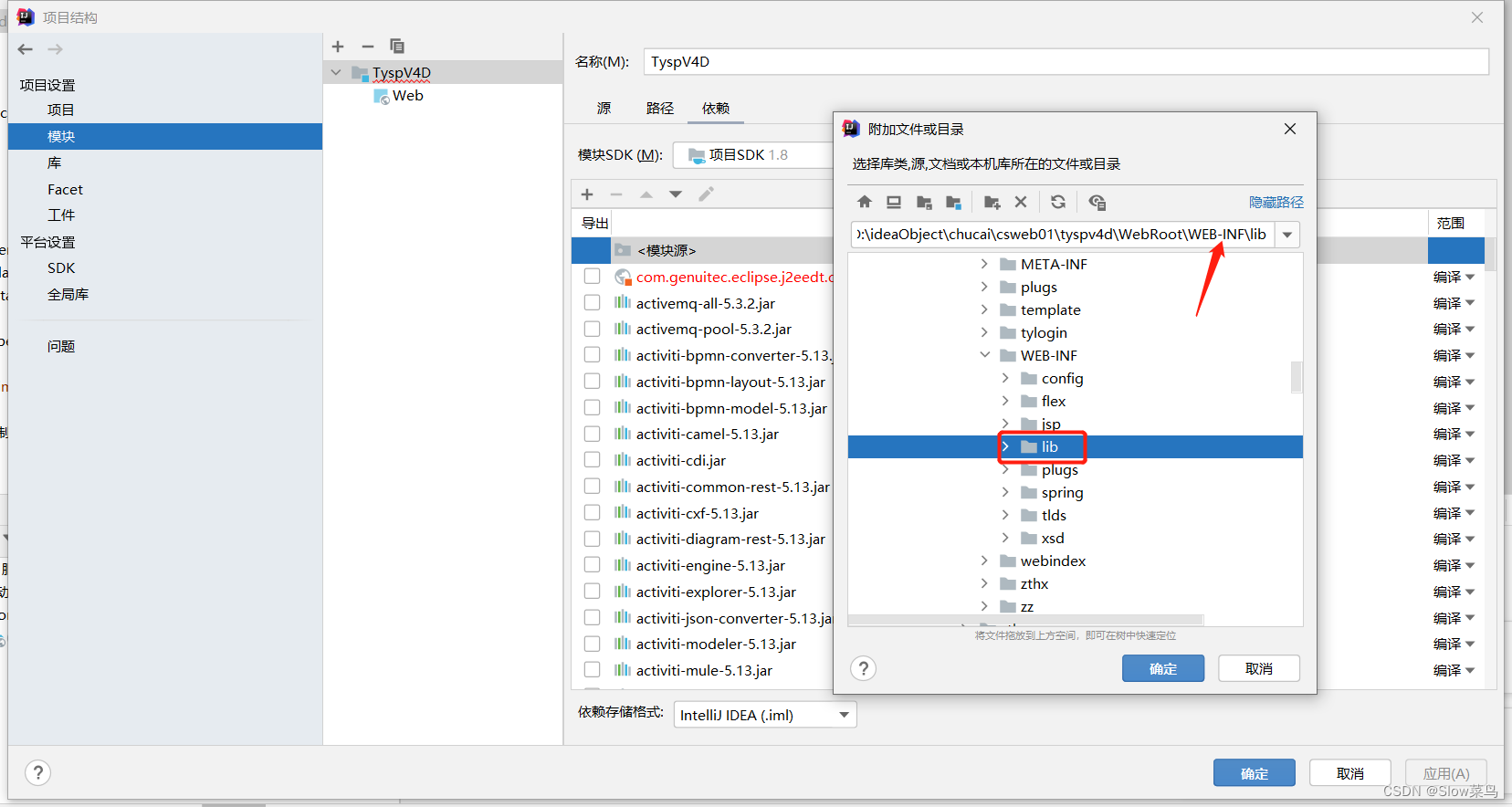Viewport: 1512px width, 807px height.
Task: Click the 应用(A) button
Action: pos(1446,773)
